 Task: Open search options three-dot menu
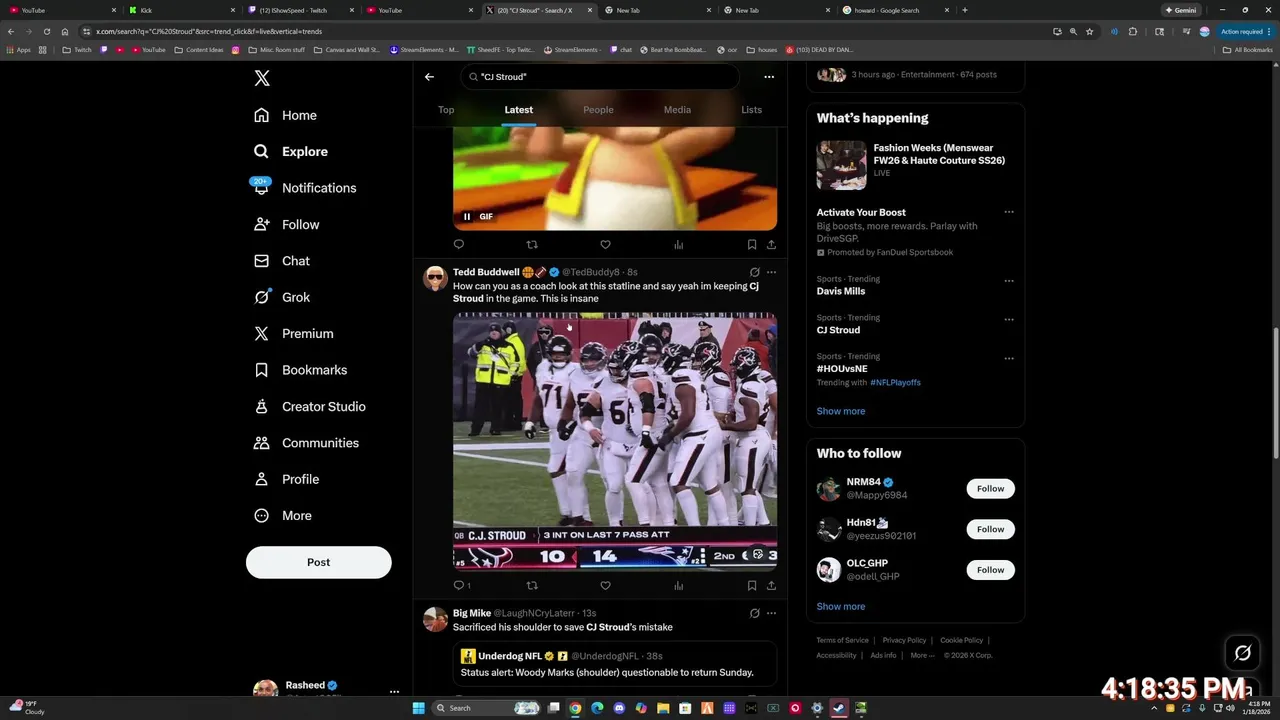769,77
